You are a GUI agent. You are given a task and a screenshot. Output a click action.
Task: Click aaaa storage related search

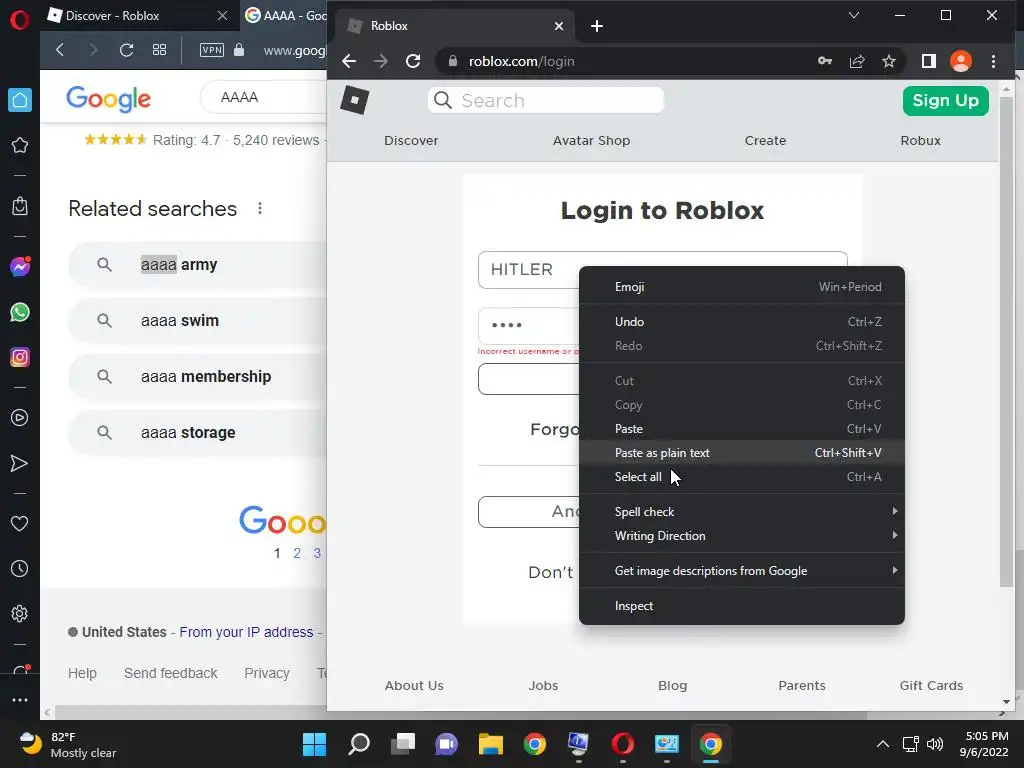tap(198, 433)
